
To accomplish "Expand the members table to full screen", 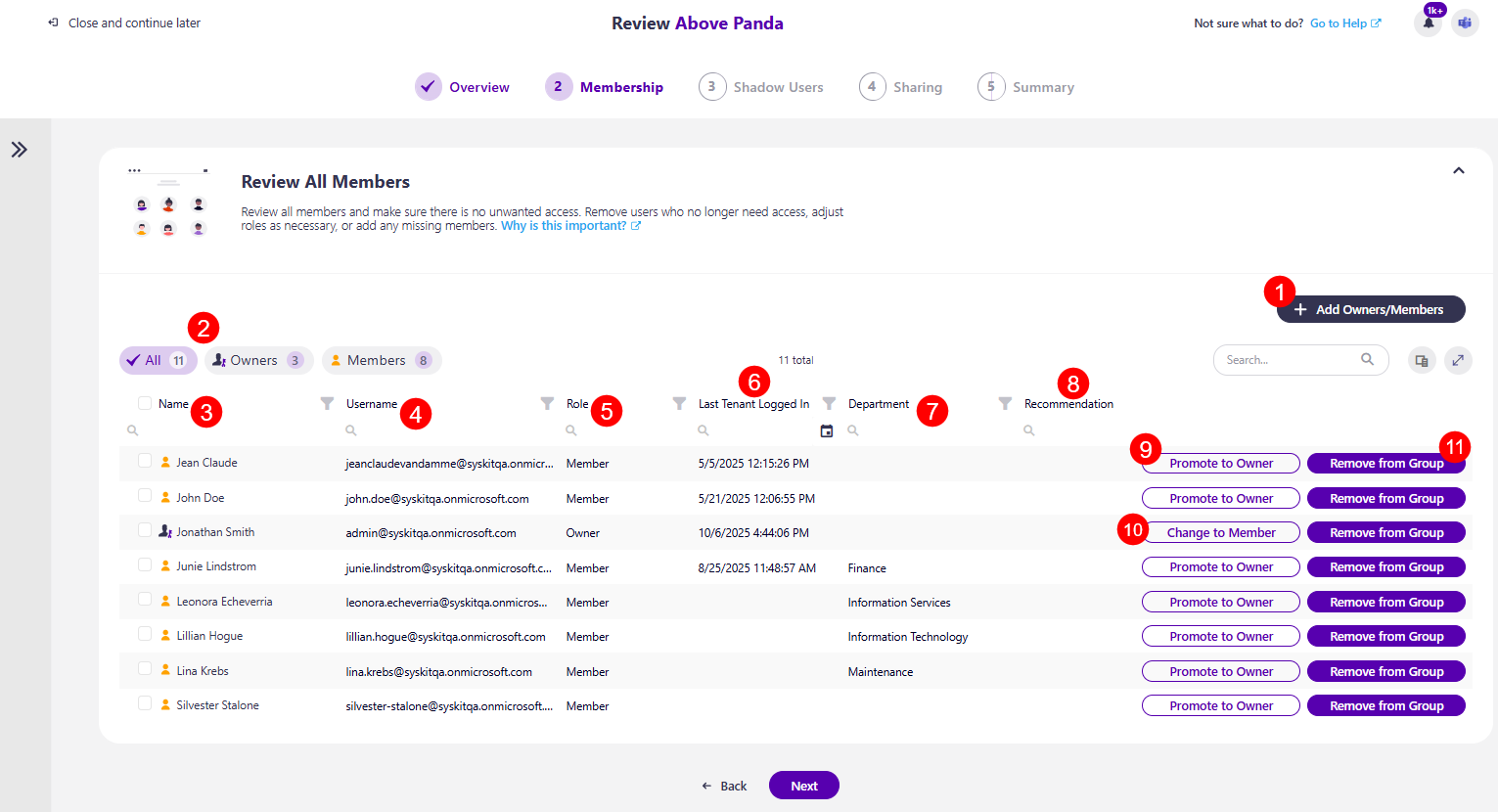I will [x=1458, y=359].
